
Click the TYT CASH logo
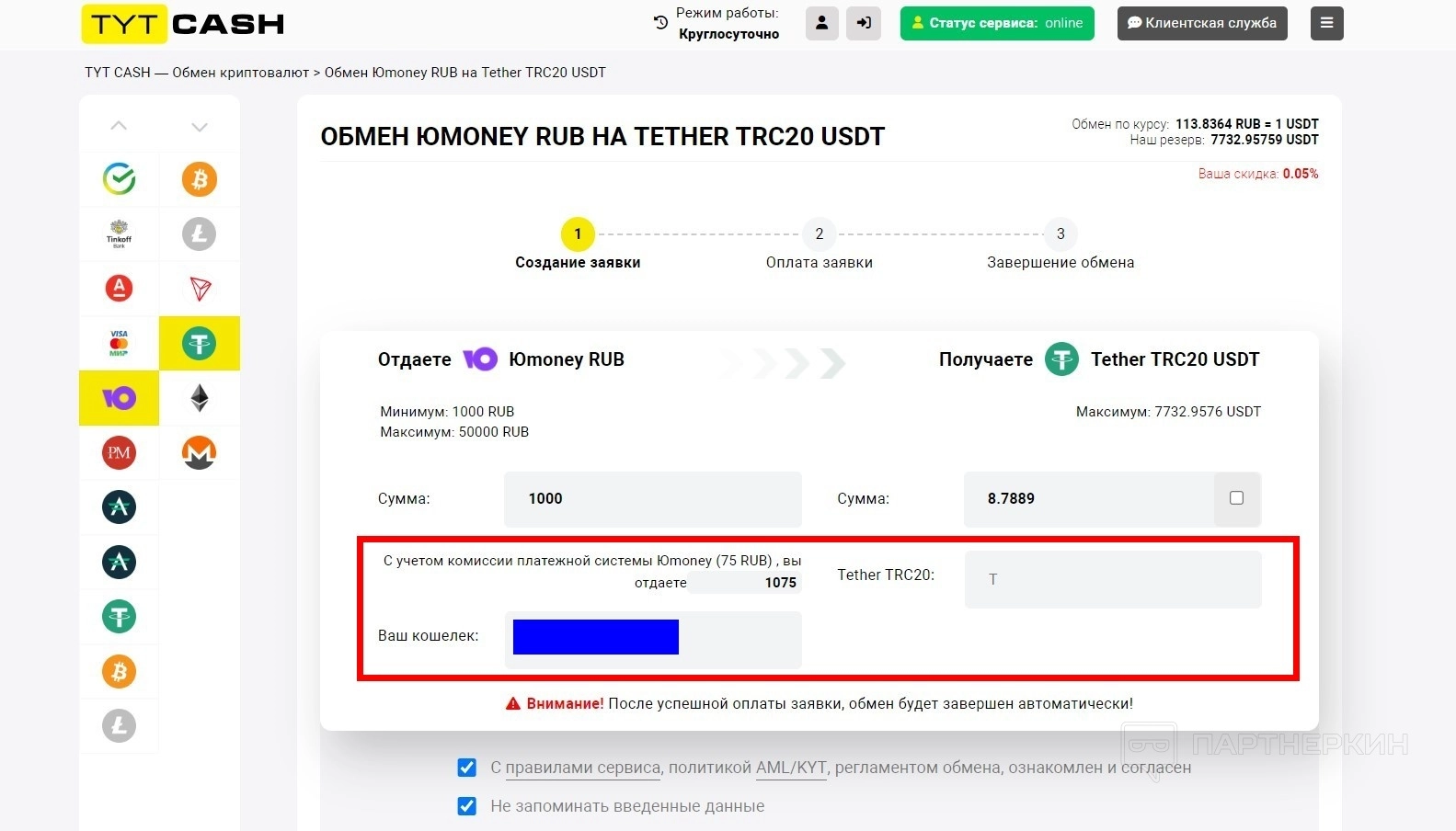pos(183,24)
